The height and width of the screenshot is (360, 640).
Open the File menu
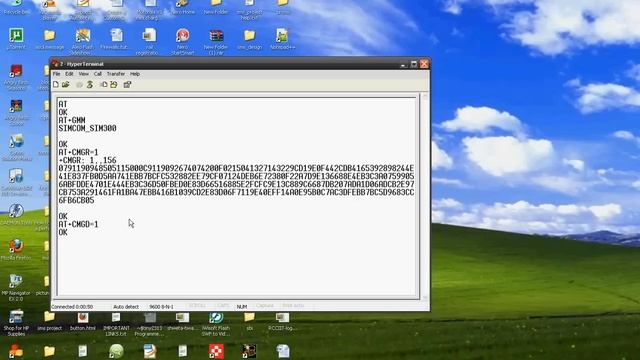coord(56,74)
